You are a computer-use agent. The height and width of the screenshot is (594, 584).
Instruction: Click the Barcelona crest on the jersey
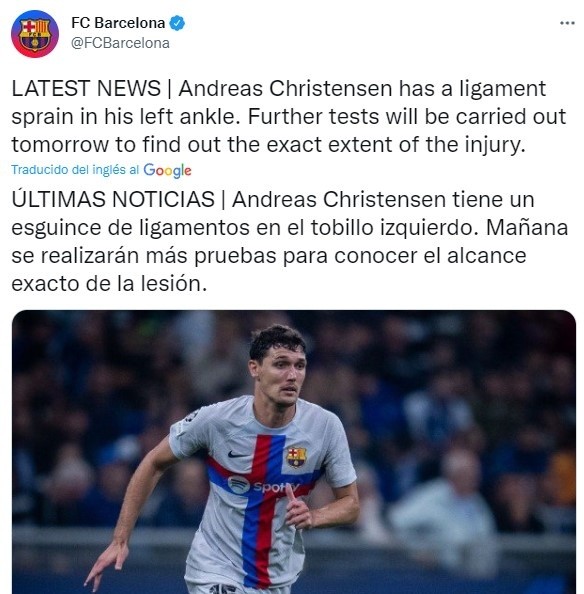[x=296, y=457]
